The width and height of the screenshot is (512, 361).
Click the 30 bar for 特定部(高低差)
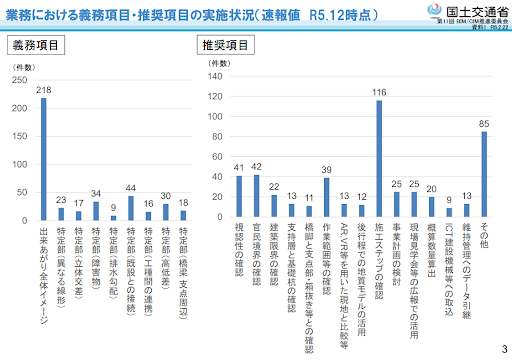(166, 212)
